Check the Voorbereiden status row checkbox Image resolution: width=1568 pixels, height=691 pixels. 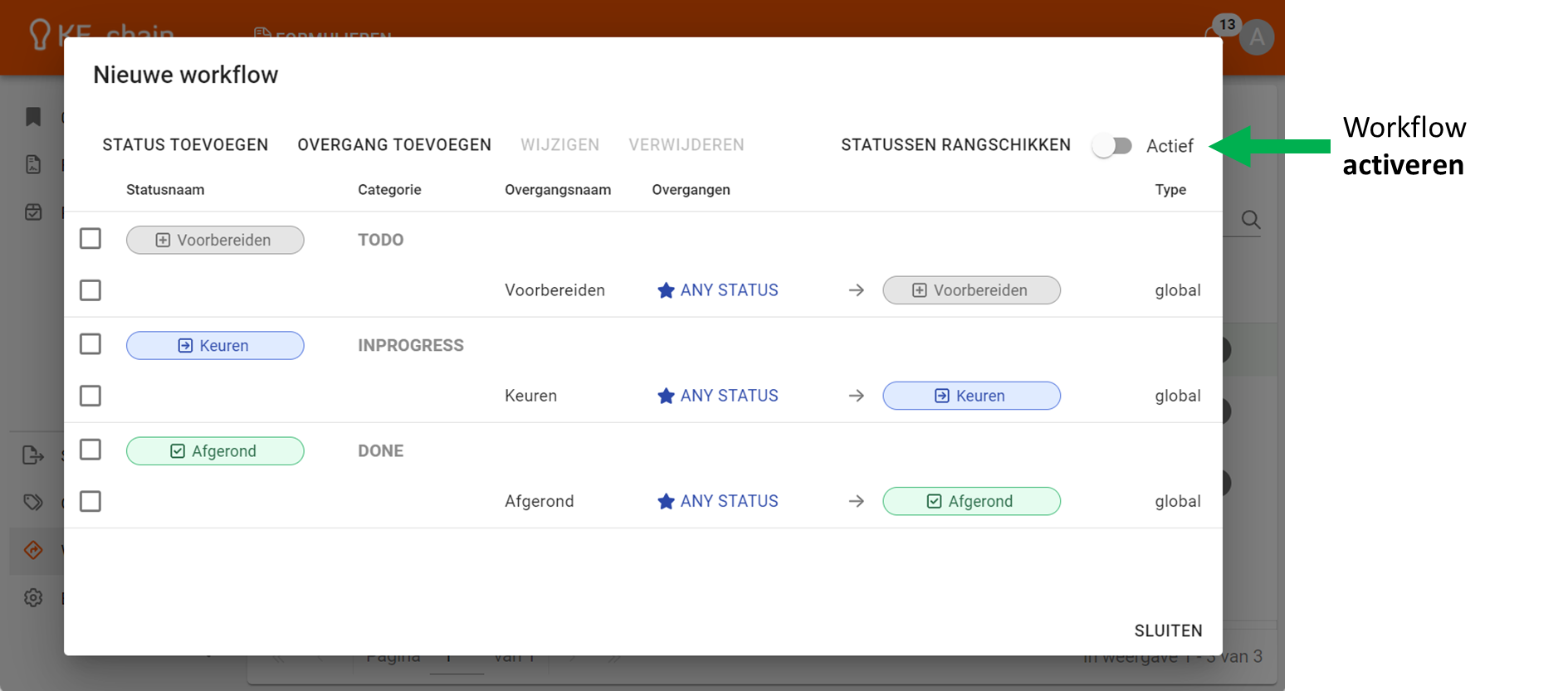(90, 239)
